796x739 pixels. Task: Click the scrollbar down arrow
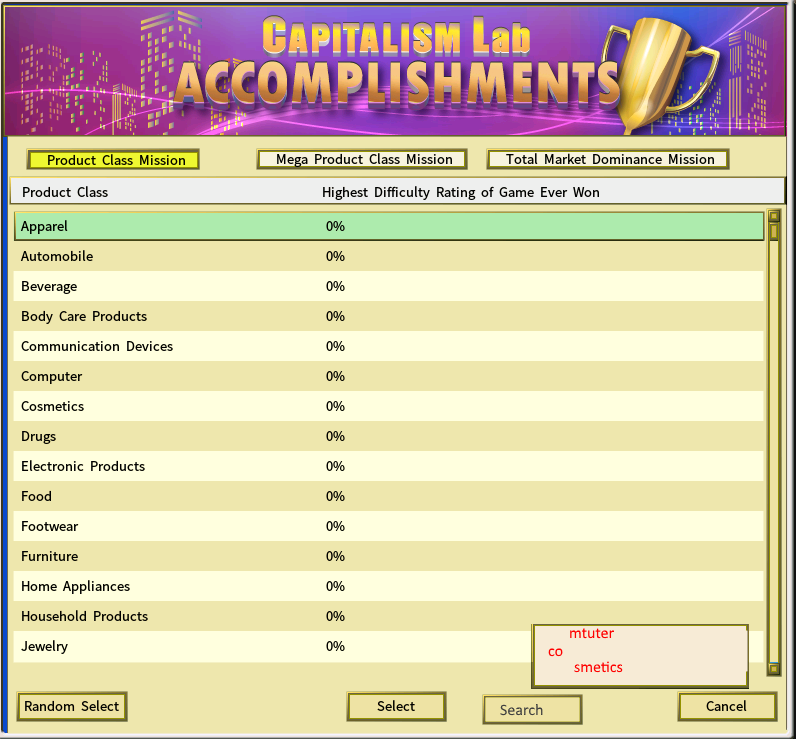point(774,668)
